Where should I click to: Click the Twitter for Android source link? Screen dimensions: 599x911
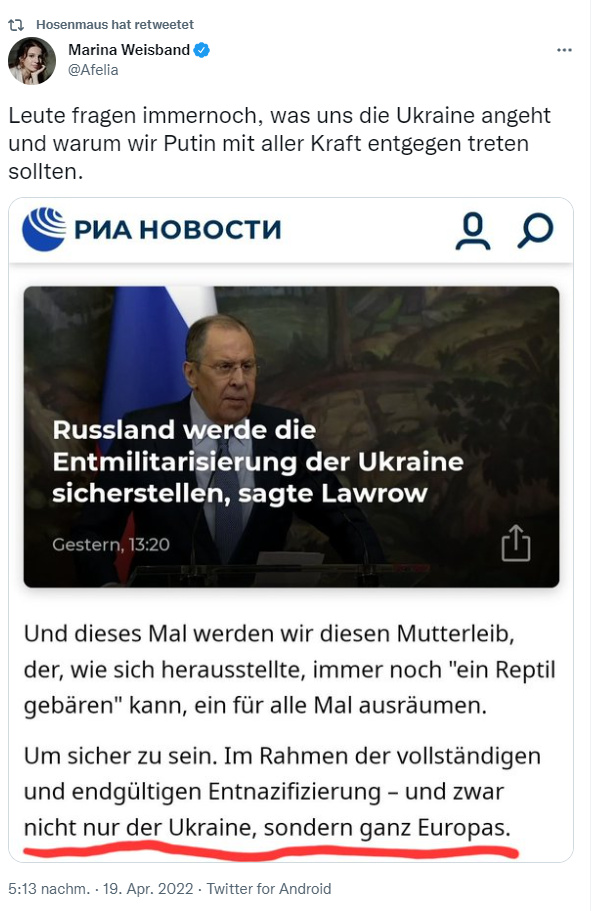coord(269,889)
